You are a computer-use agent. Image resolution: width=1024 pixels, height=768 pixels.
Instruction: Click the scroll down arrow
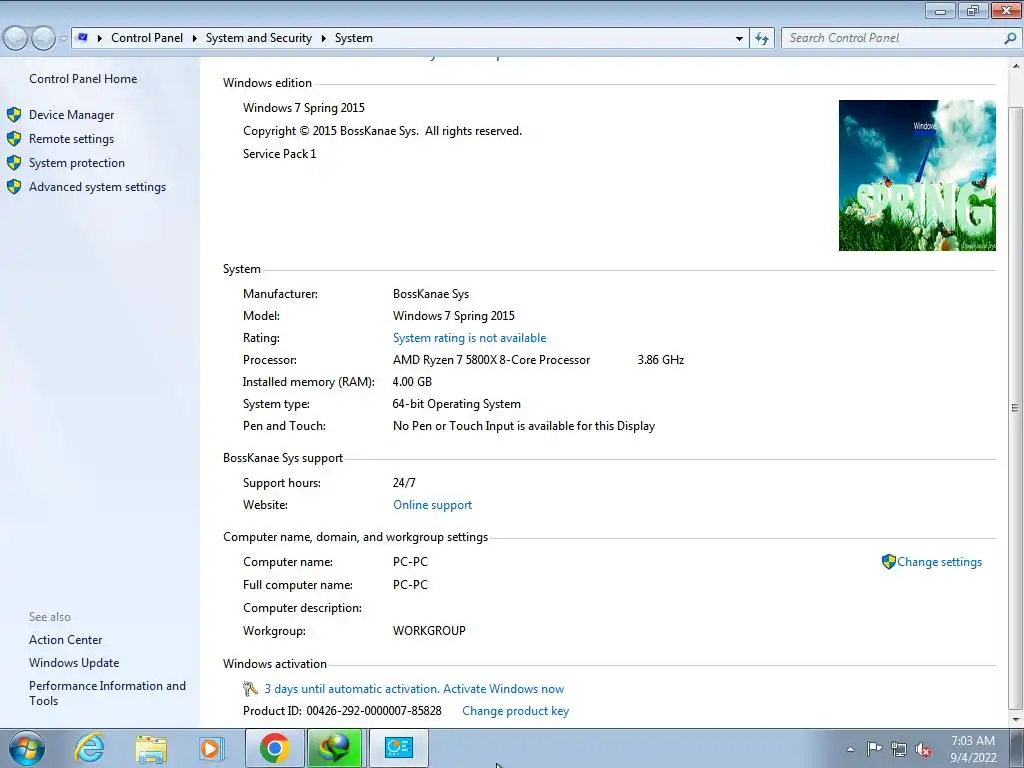tap(1016, 720)
